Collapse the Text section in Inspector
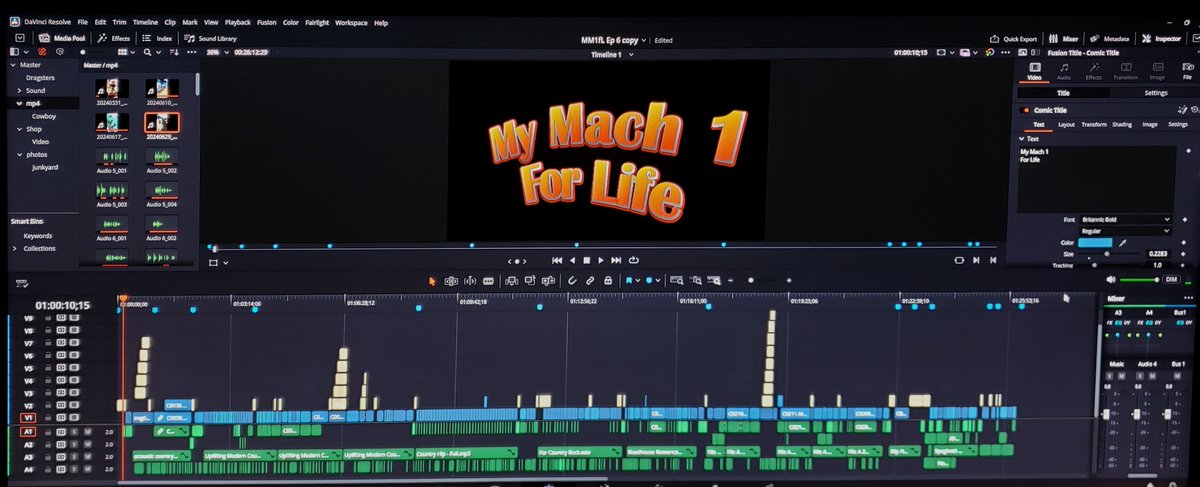The image size is (1200, 487). (1024, 138)
